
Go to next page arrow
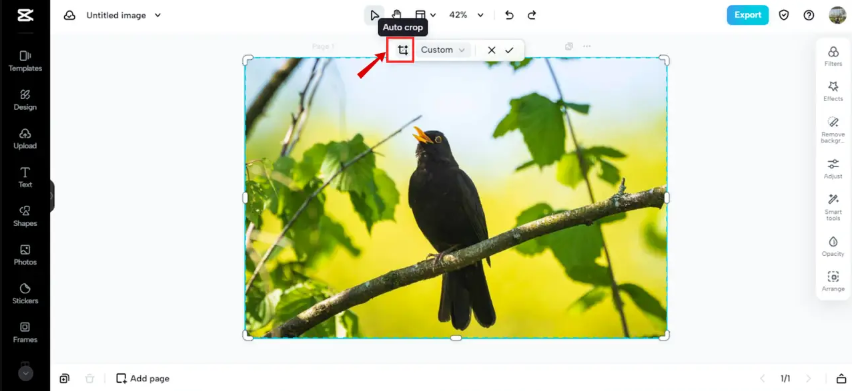pos(809,379)
